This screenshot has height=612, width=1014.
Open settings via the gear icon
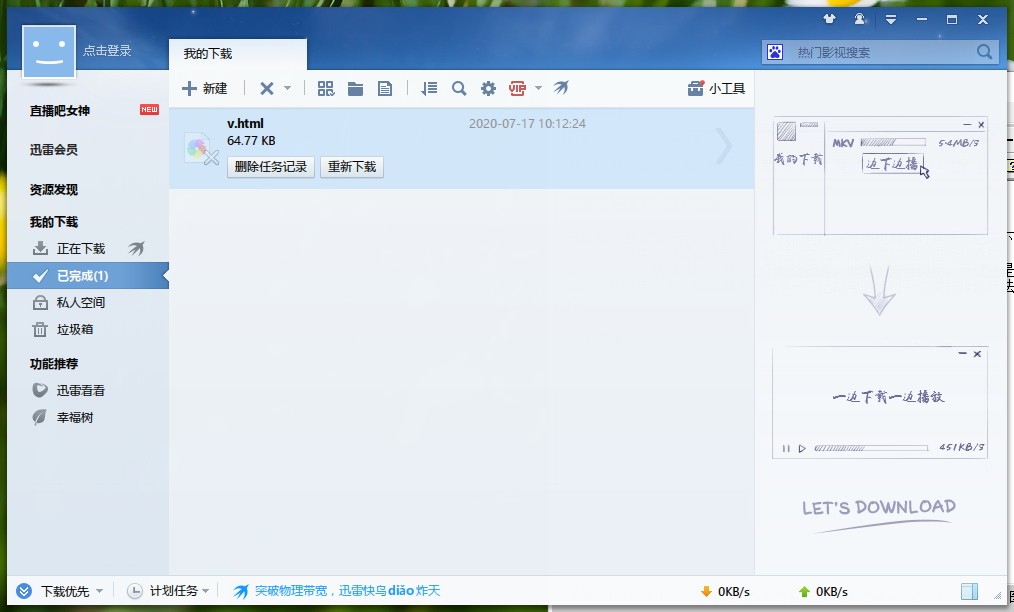click(x=488, y=89)
